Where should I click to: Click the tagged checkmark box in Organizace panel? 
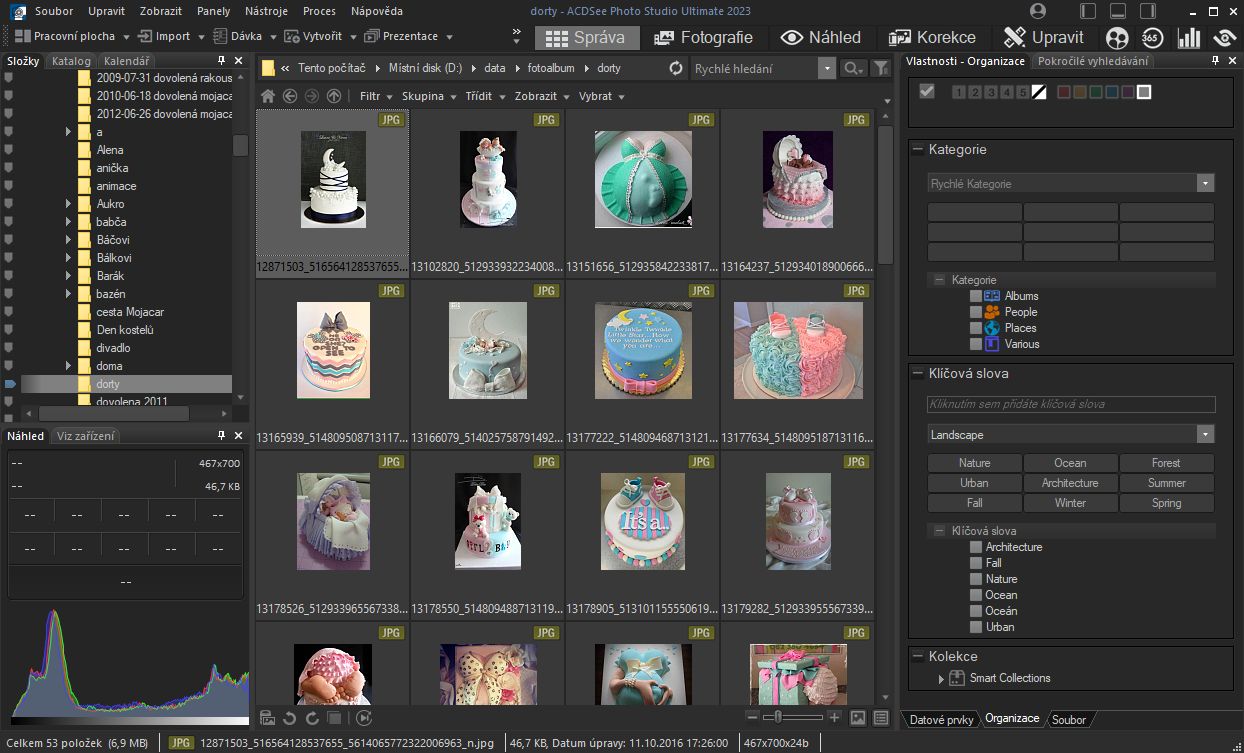point(927,92)
